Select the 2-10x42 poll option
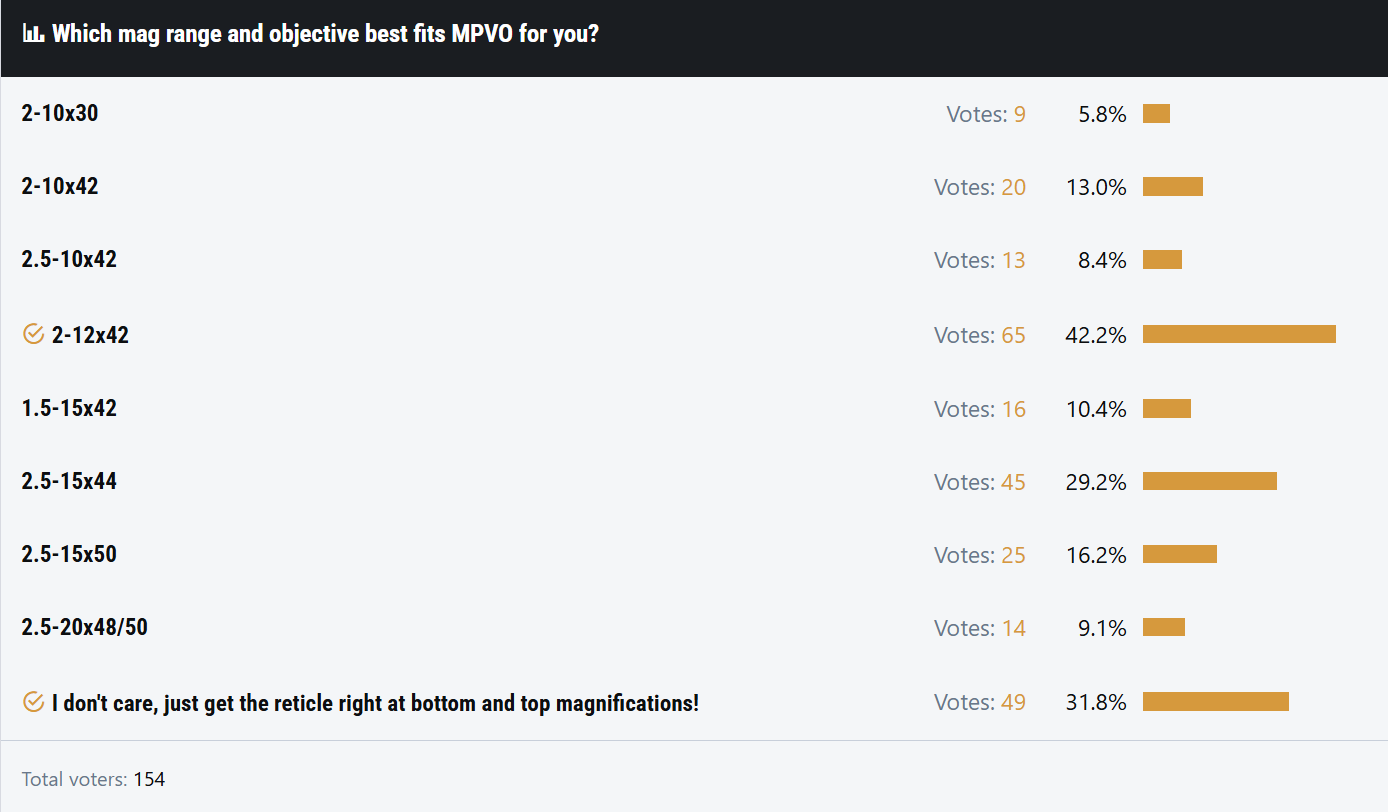 pyautogui.click(x=60, y=186)
